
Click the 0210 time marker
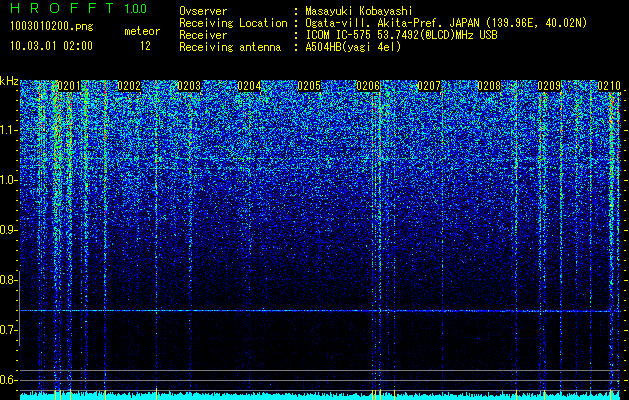(x=609, y=86)
